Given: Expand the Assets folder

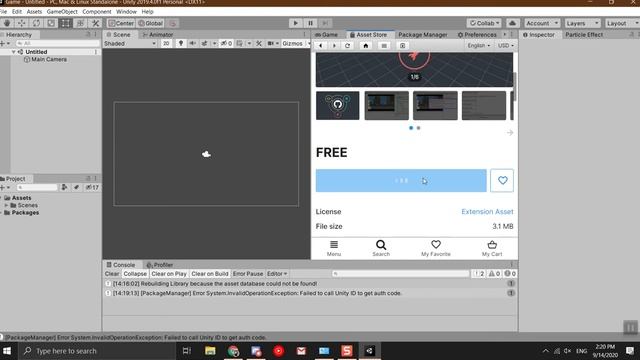Looking at the screenshot, I should 2,198.
